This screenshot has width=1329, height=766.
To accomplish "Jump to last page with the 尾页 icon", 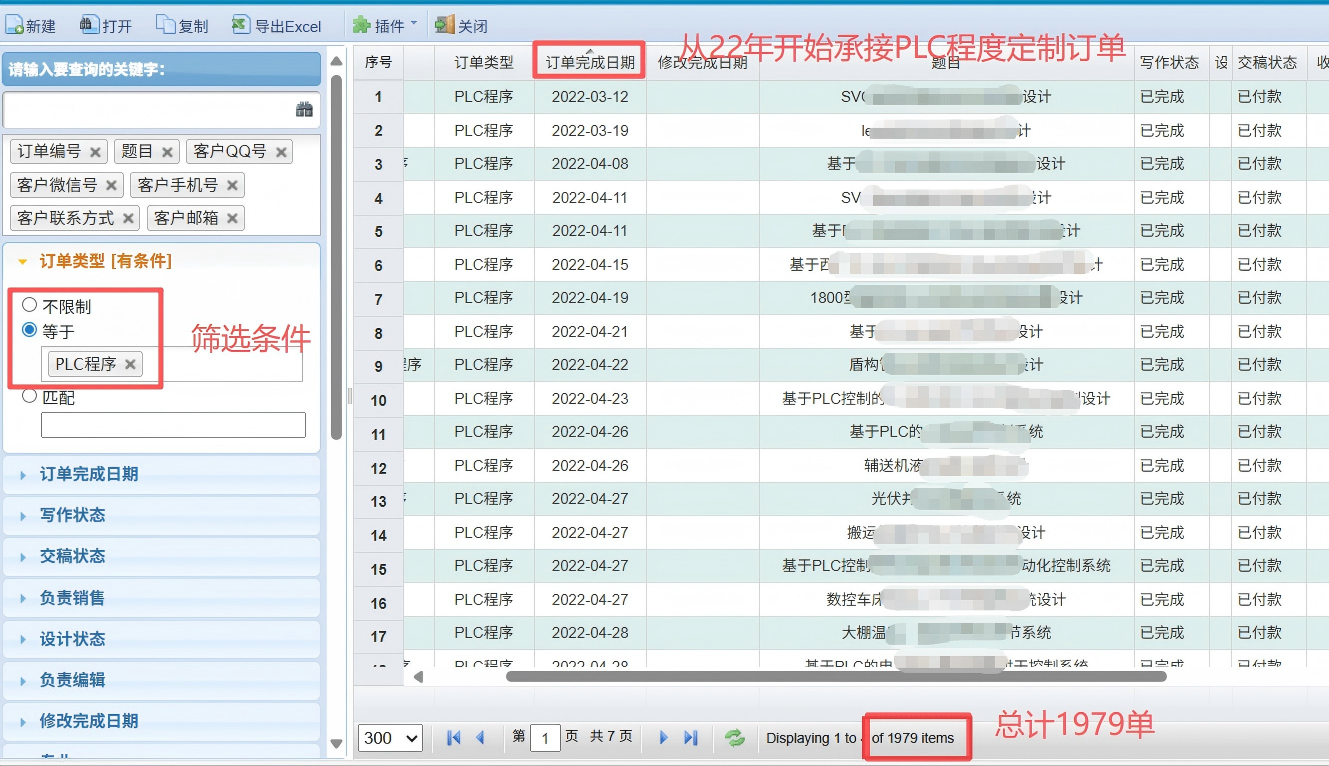I will (690, 738).
